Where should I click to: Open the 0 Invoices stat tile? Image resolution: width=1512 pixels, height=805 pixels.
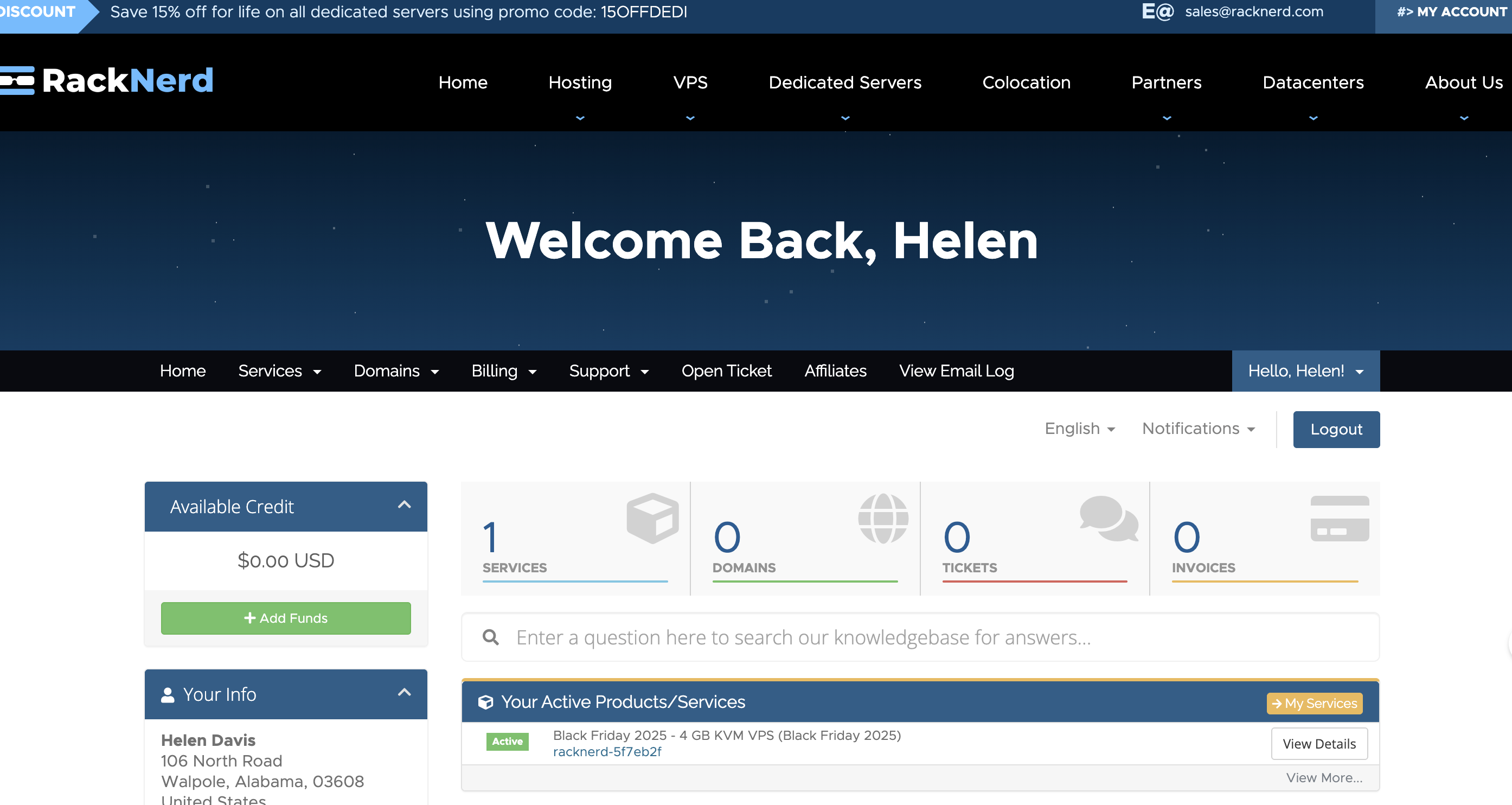pyautogui.click(x=1265, y=539)
